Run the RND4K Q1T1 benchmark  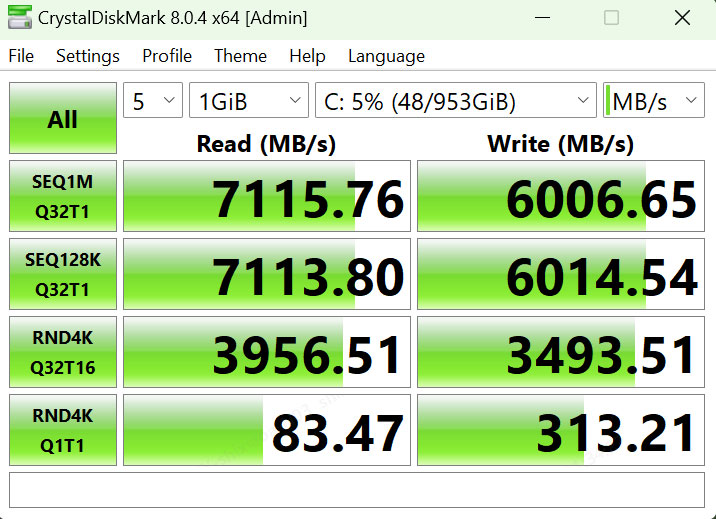pos(62,430)
